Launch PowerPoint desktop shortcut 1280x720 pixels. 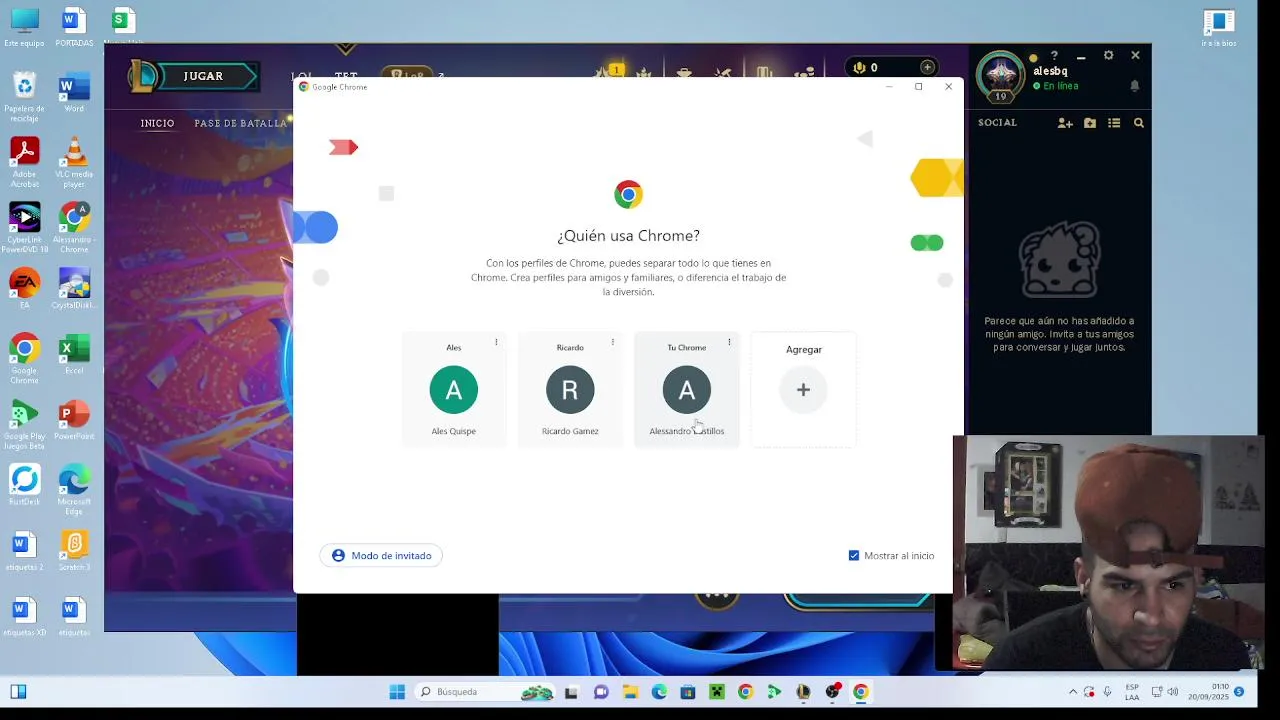74,421
